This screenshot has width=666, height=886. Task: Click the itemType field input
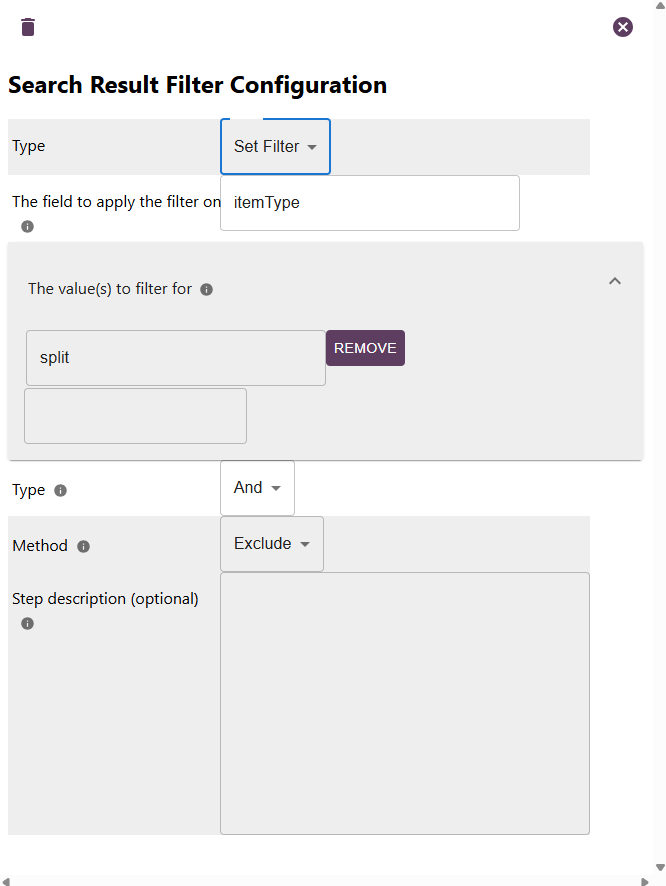(370, 203)
